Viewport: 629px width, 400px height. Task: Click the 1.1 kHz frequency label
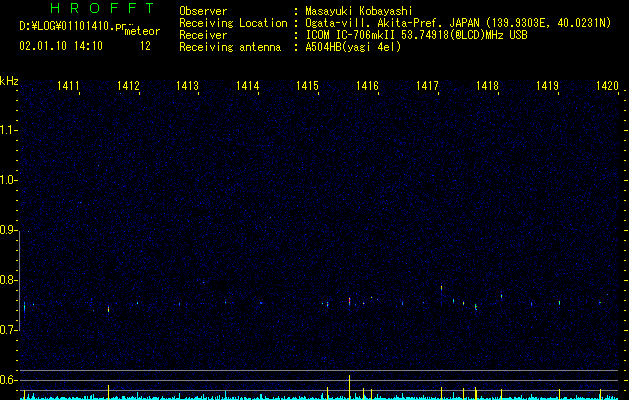(x=8, y=130)
